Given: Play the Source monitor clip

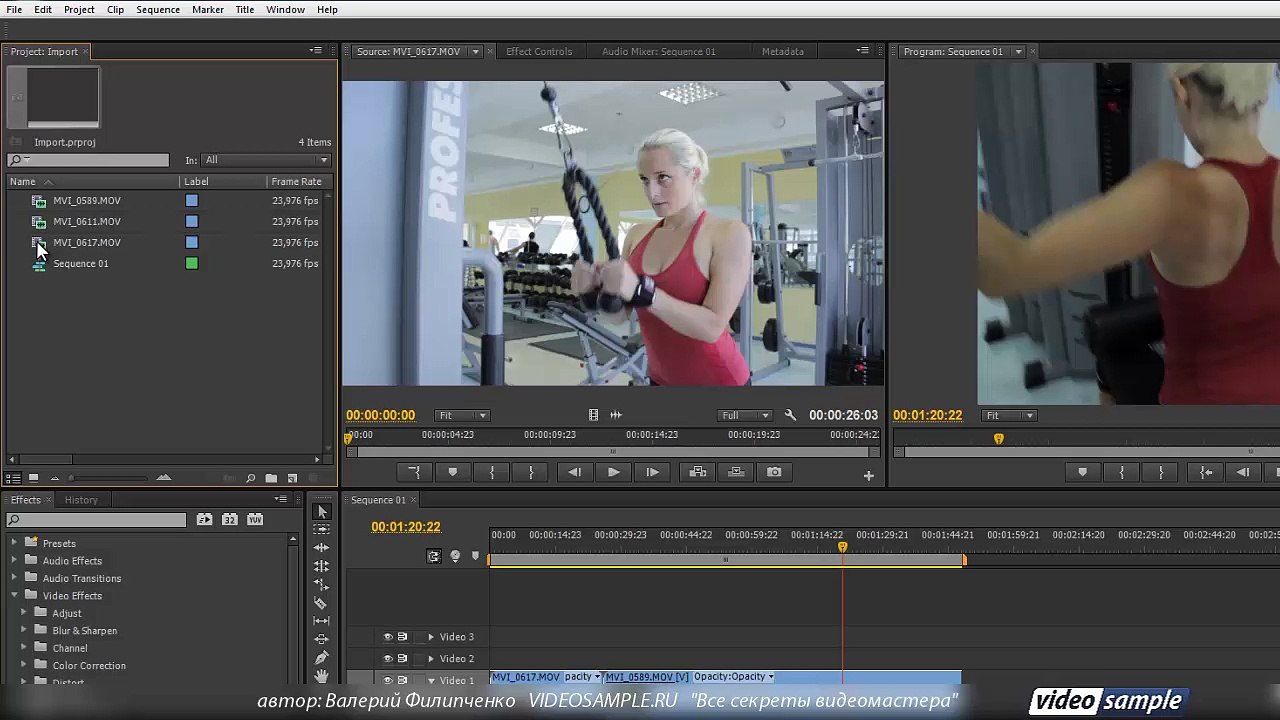Looking at the screenshot, I should 613,472.
